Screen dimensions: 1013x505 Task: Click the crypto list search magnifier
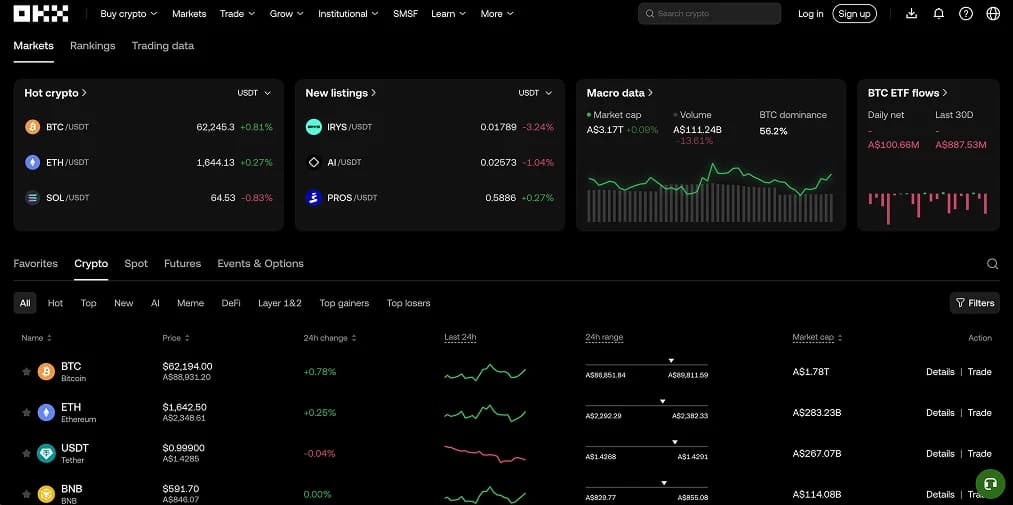(992, 263)
